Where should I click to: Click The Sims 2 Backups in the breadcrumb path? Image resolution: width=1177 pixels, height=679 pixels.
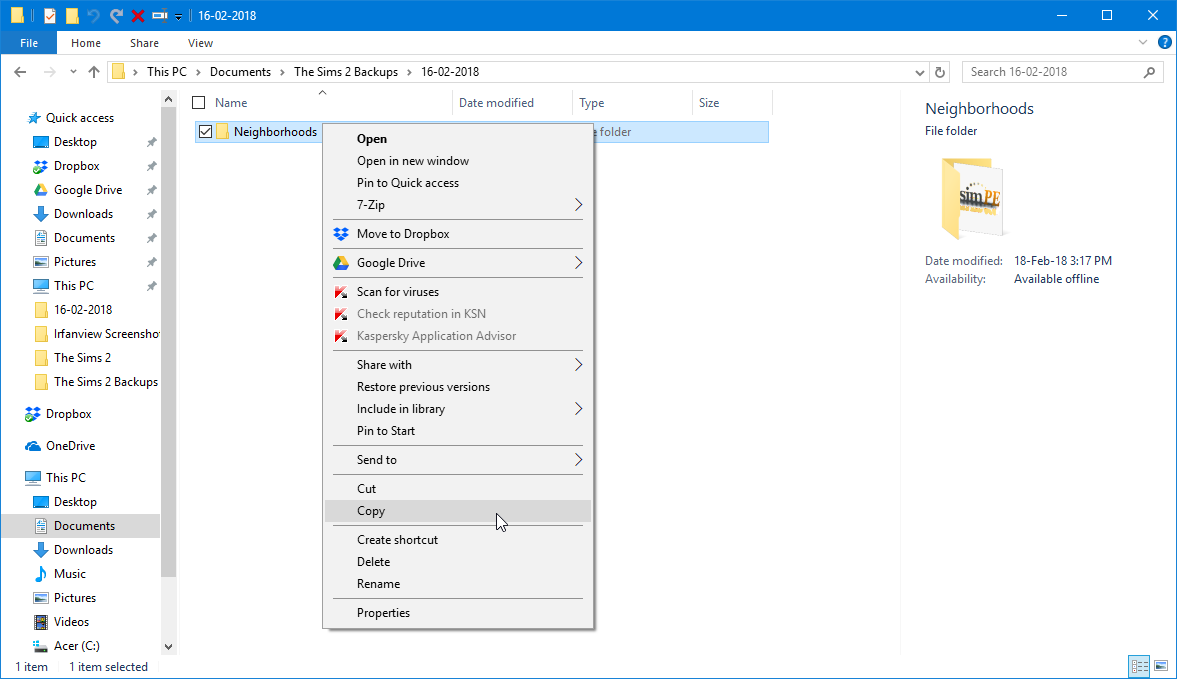[346, 72]
